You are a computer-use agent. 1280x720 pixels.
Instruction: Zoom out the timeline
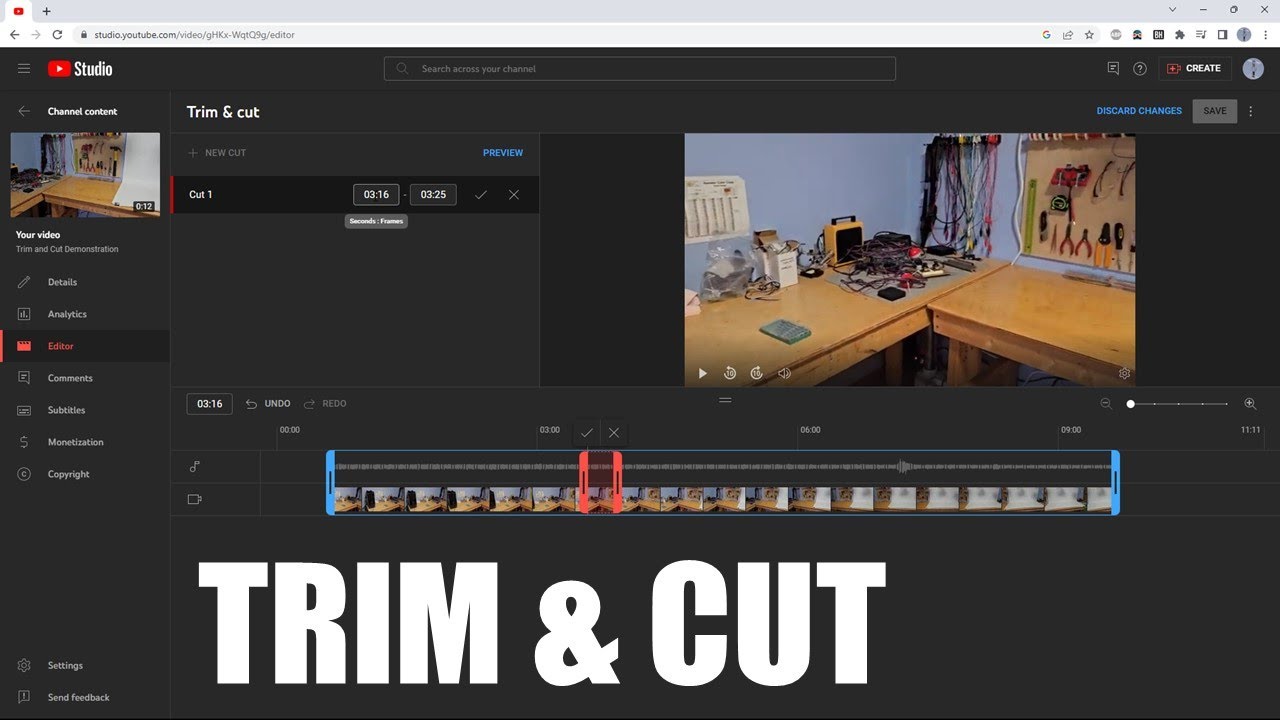click(x=1106, y=403)
